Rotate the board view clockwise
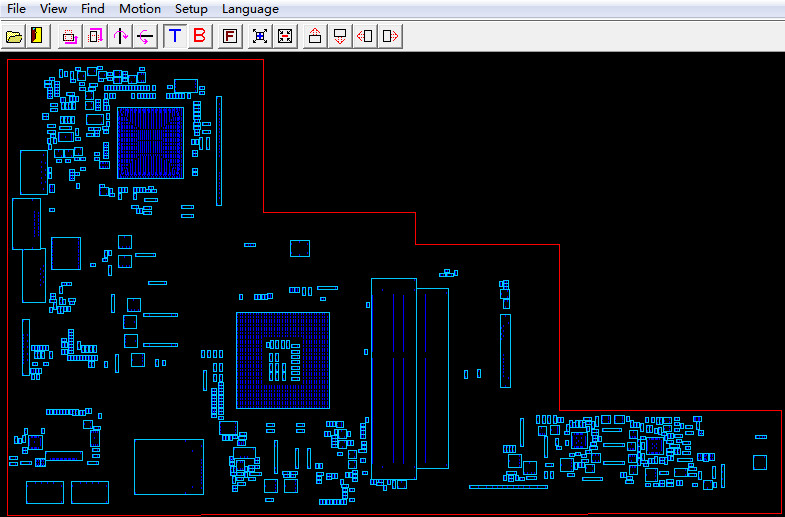 [95, 36]
